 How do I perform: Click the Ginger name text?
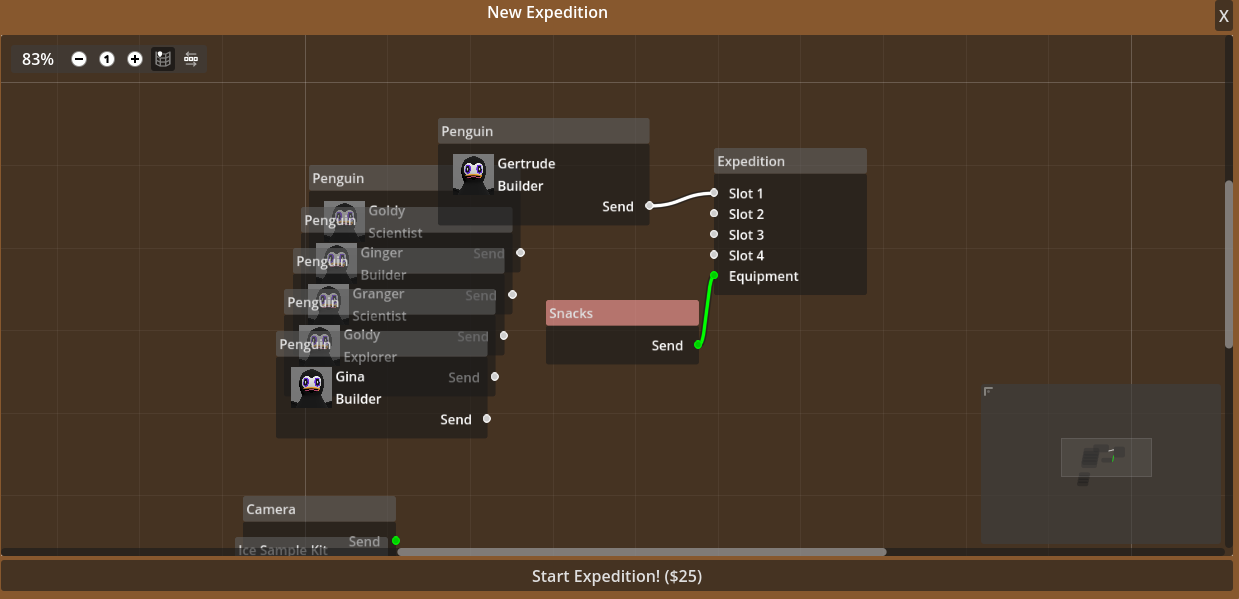point(382,253)
